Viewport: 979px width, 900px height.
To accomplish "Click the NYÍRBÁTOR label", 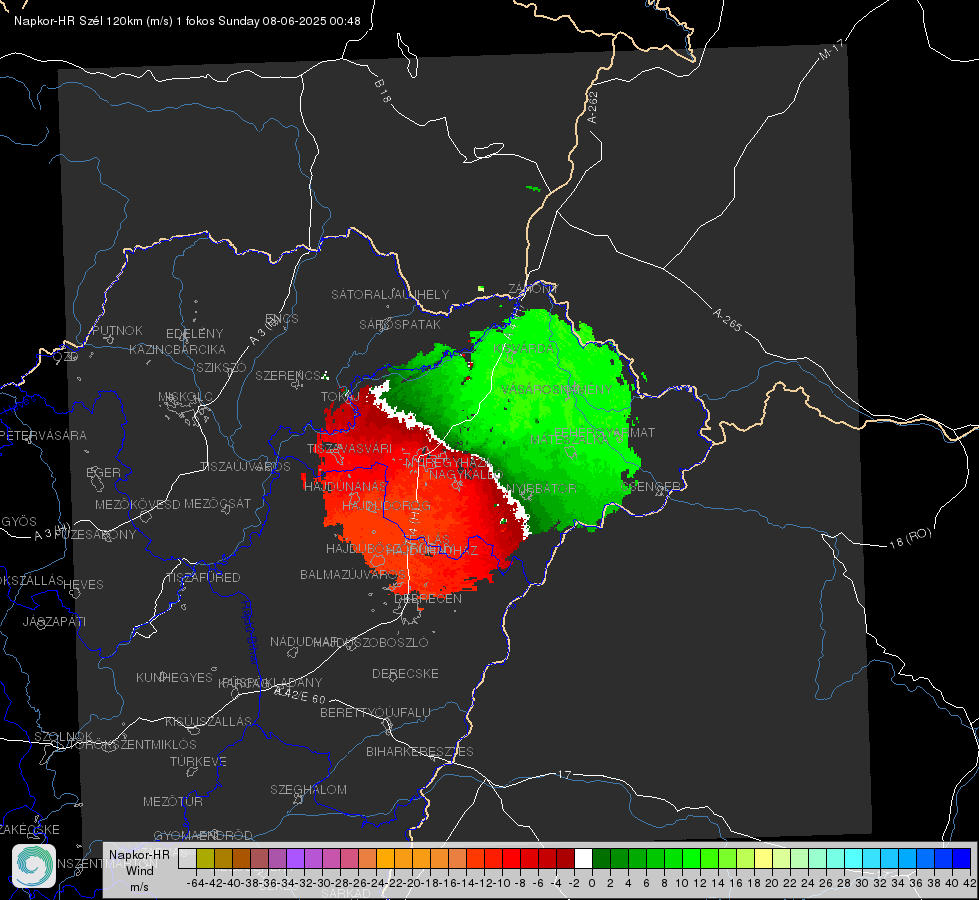I will point(541,488).
